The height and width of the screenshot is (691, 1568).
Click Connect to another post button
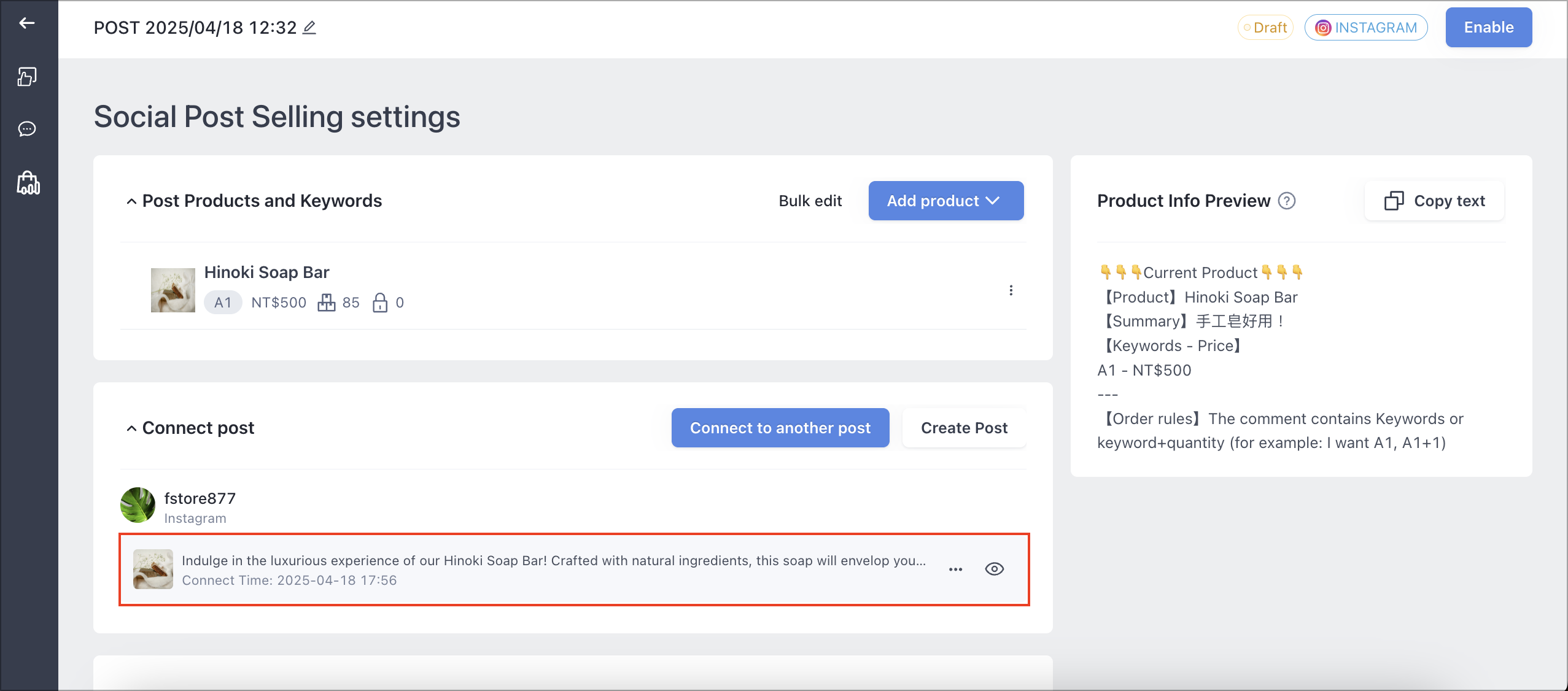point(780,428)
